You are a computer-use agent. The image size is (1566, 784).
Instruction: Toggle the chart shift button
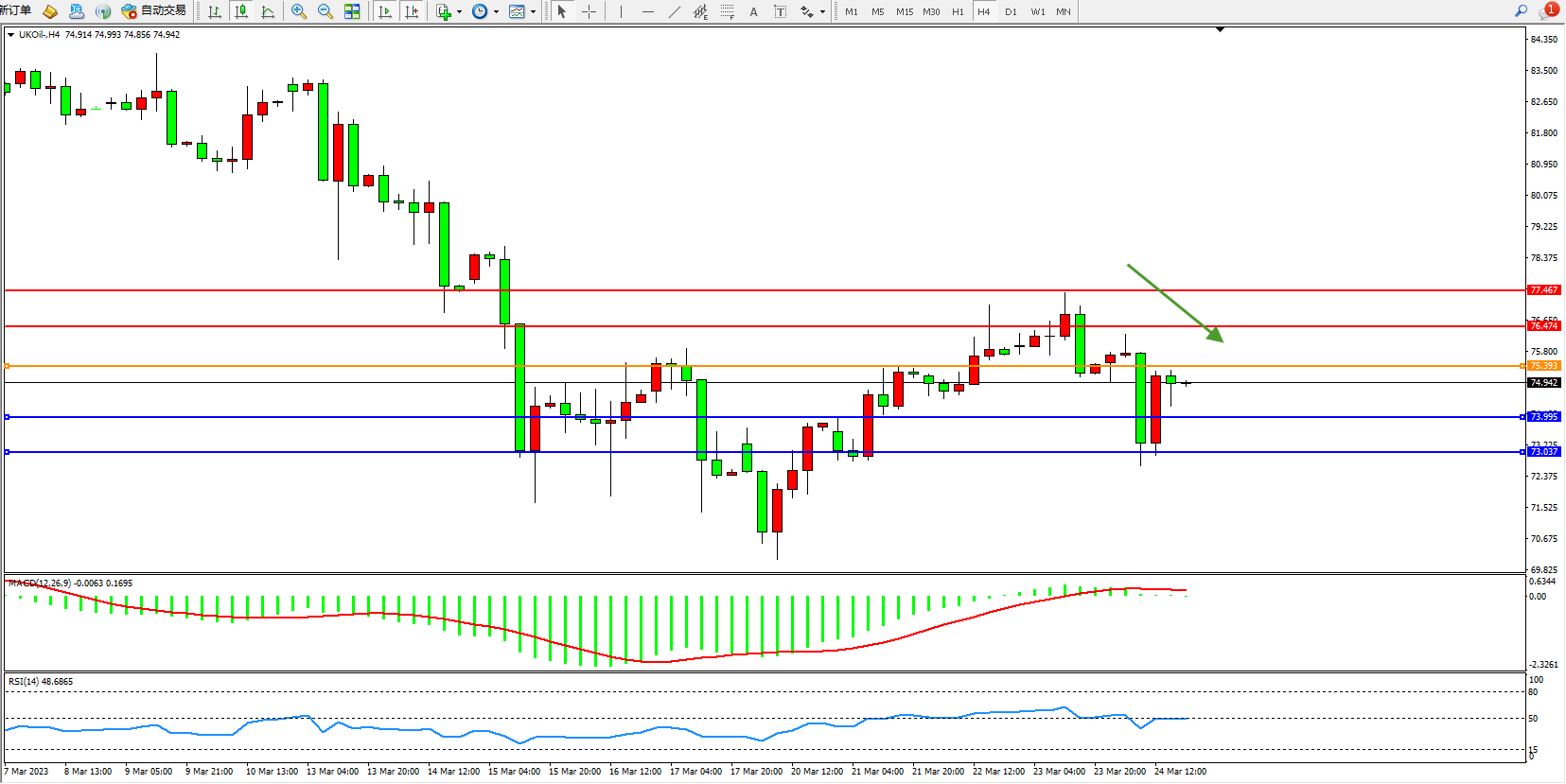(412, 11)
